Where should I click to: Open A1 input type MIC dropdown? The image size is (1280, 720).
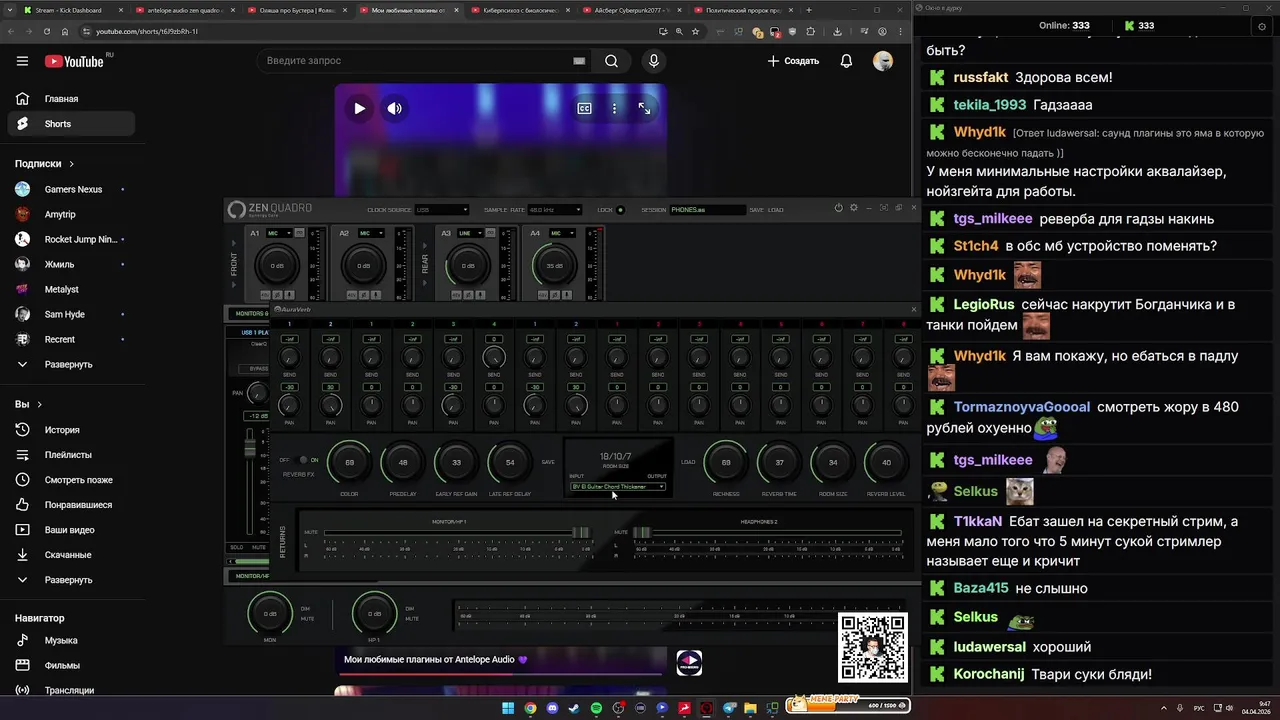[x=279, y=233]
